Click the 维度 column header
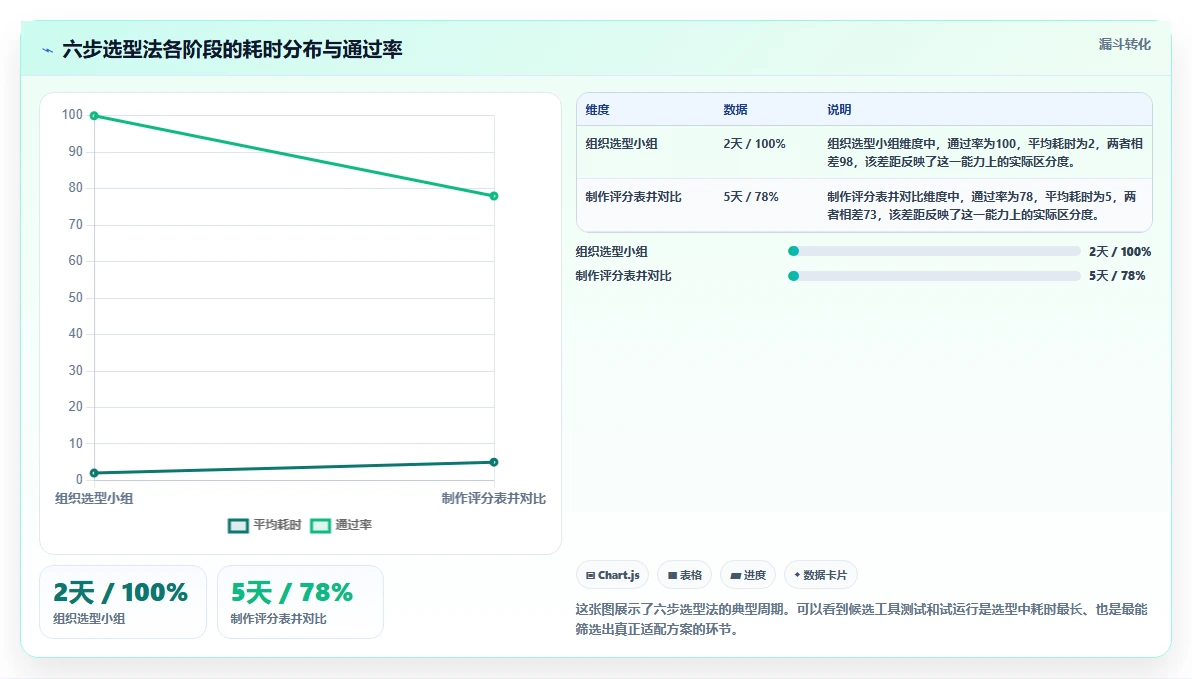1192x679 pixels. click(598, 109)
